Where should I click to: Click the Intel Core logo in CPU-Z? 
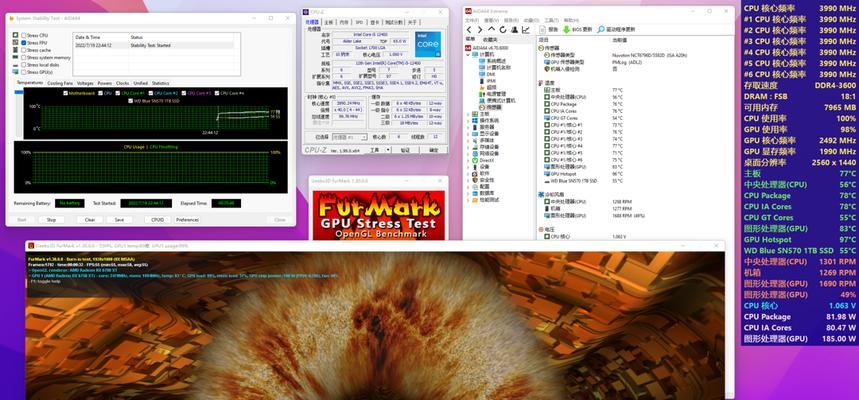(428, 44)
